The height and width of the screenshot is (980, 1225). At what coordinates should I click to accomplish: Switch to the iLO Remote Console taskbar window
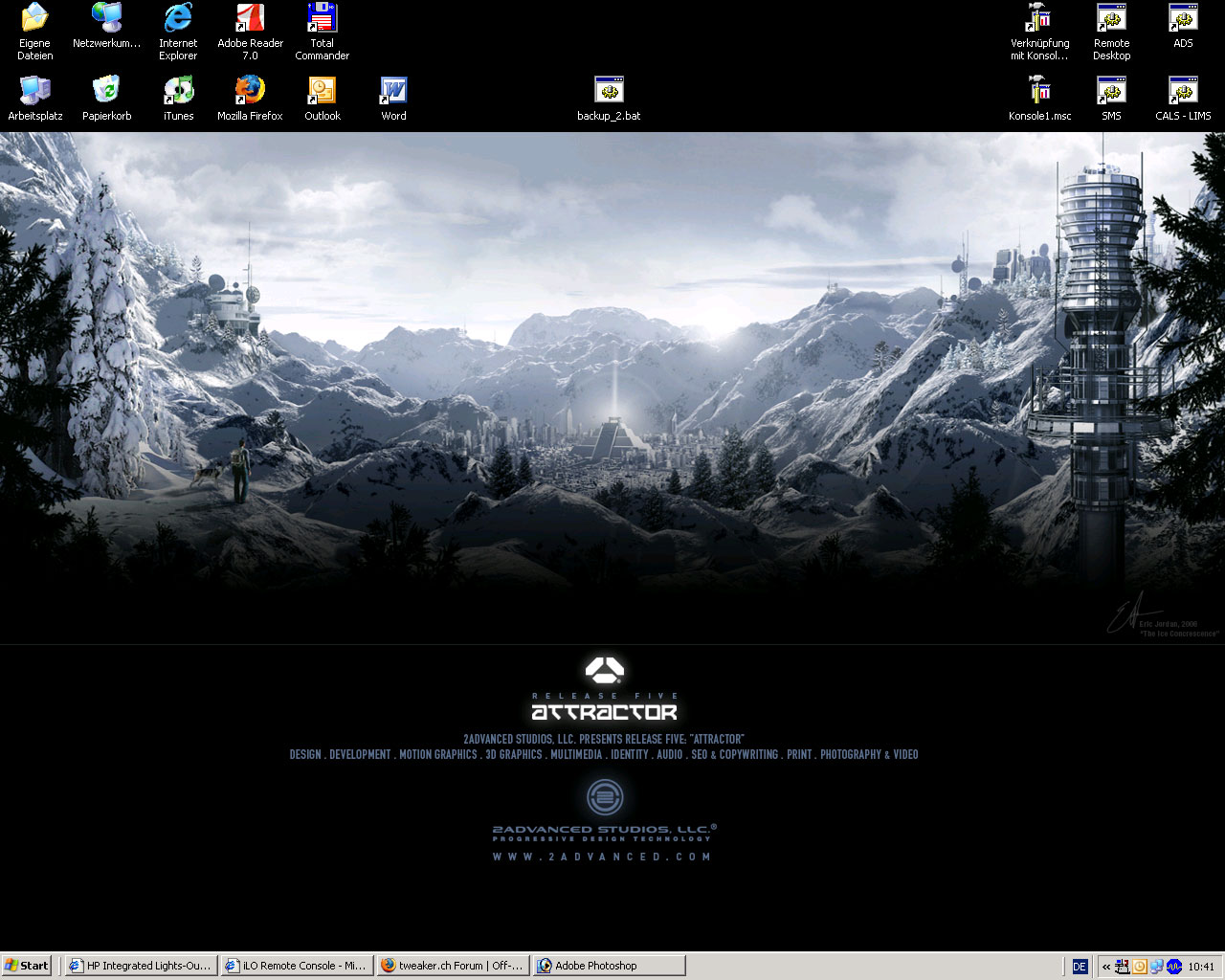(297, 966)
